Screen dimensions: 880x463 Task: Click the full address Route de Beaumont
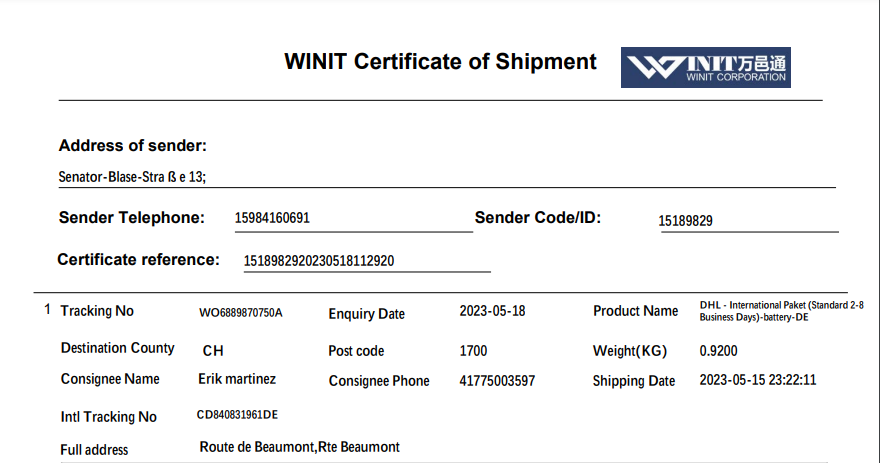(x=300, y=447)
